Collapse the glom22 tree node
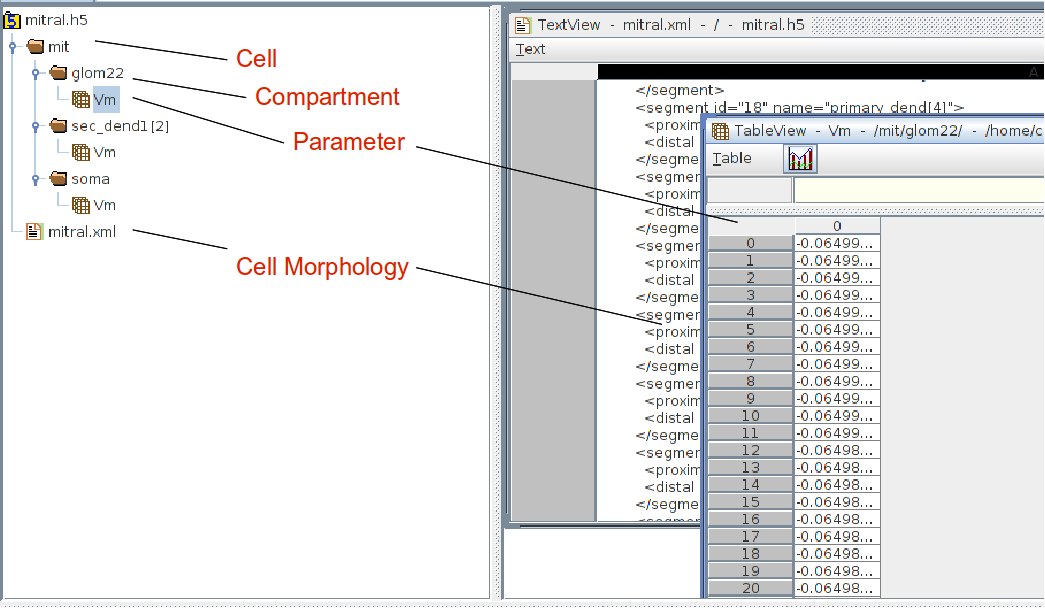This screenshot has height=608, width=1045. 36,73
